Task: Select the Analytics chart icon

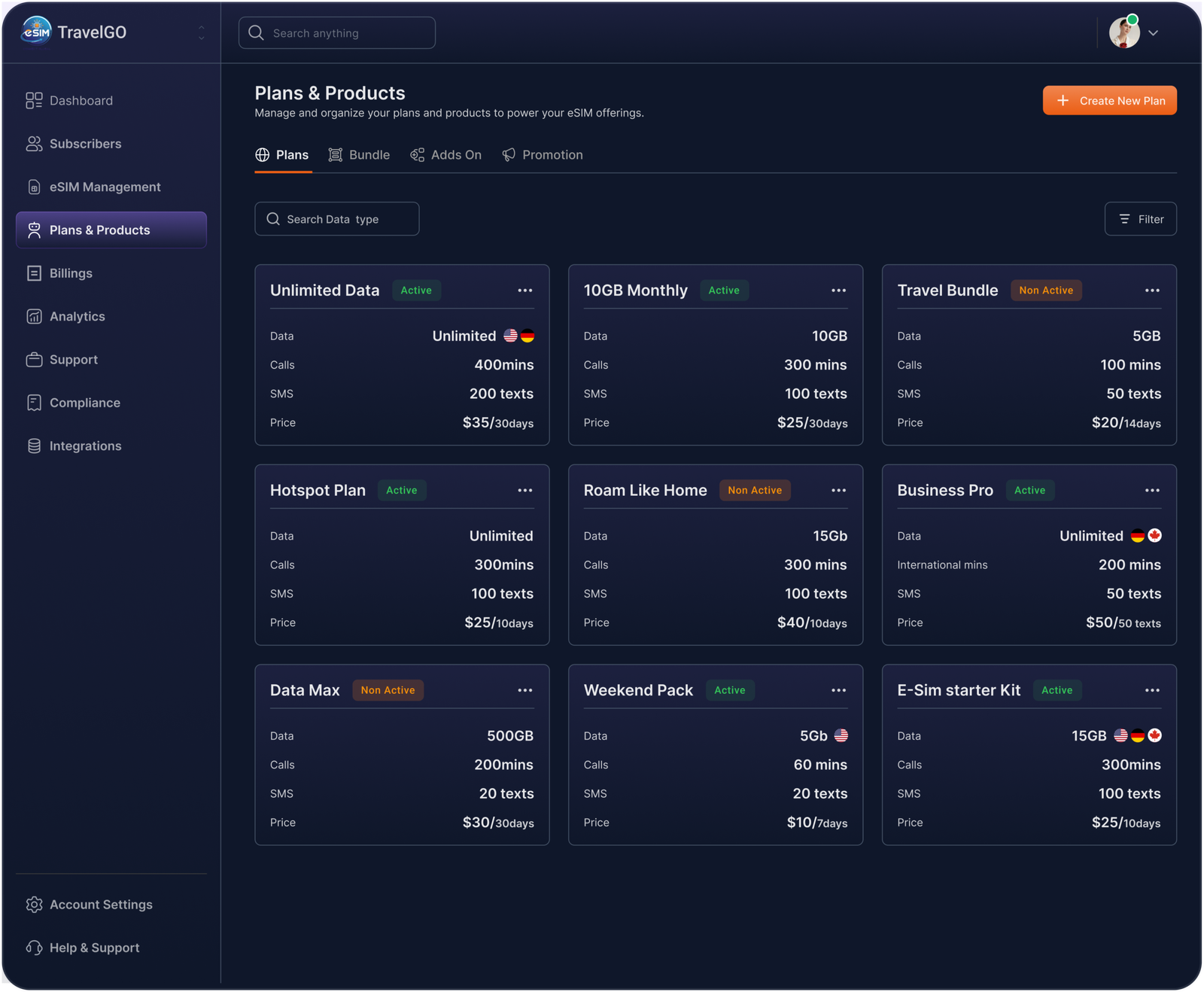Action: [34, 317]
